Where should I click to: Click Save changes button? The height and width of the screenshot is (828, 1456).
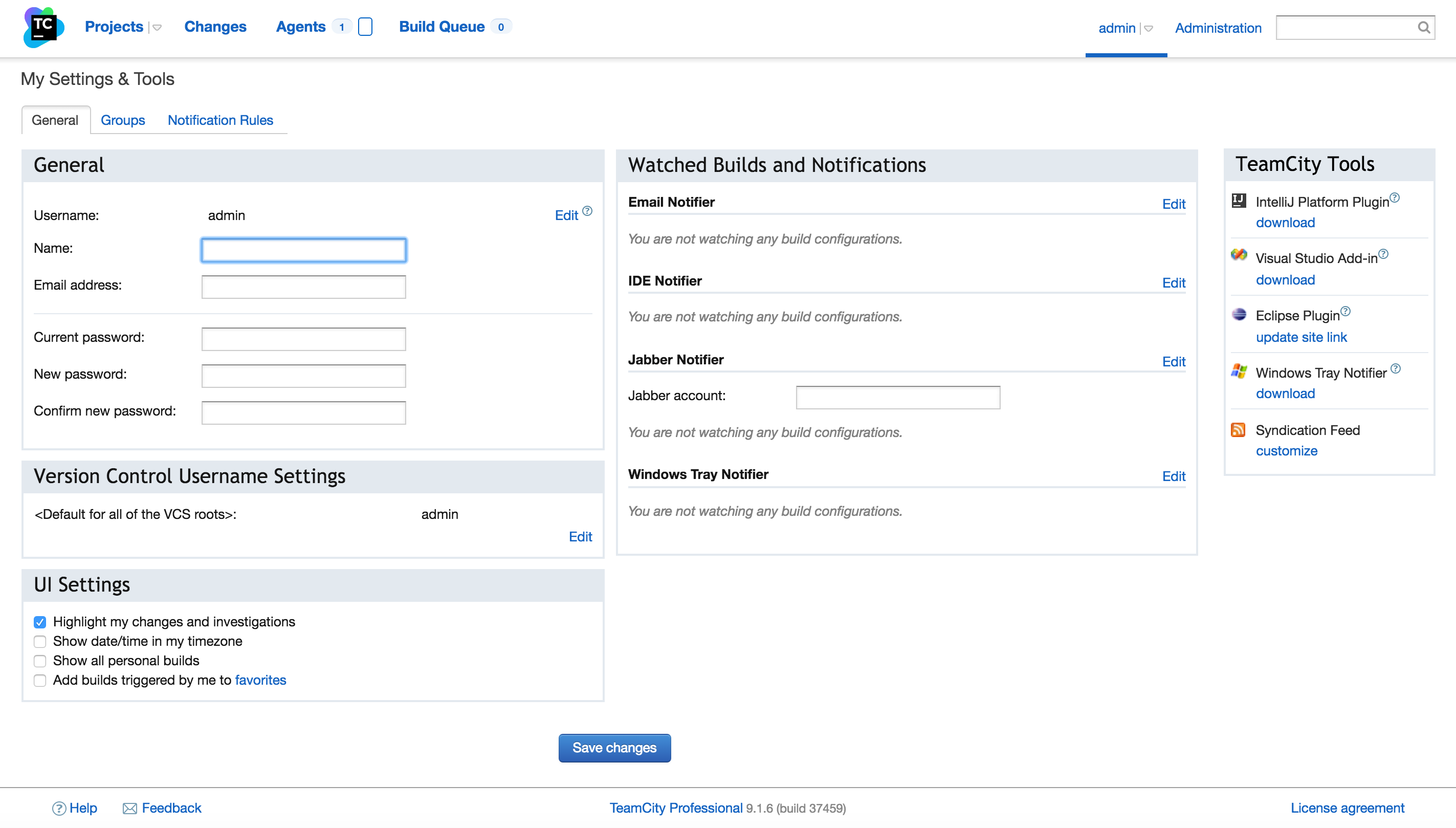(614, 747)
